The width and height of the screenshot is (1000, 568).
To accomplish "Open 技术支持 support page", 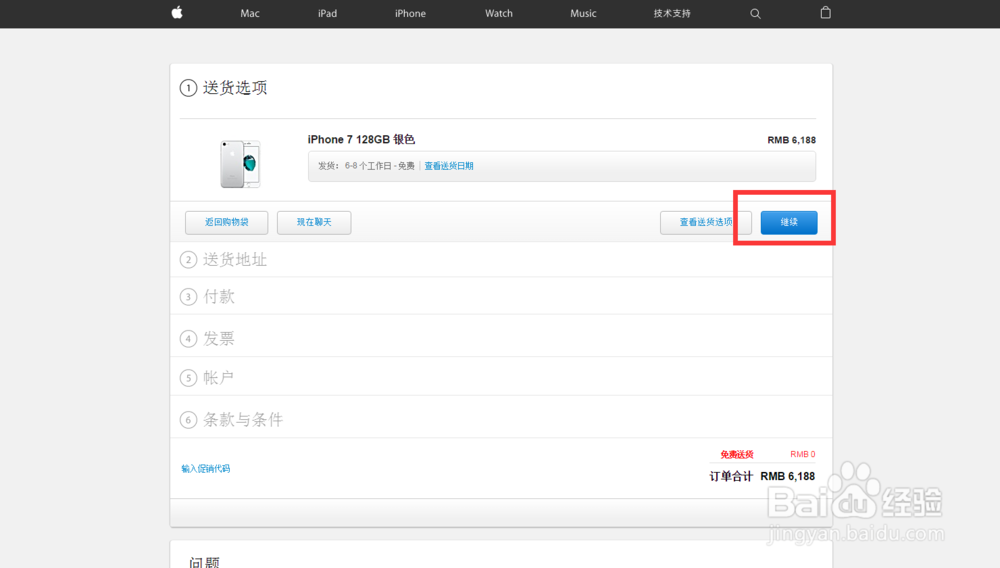I will 672,13.
